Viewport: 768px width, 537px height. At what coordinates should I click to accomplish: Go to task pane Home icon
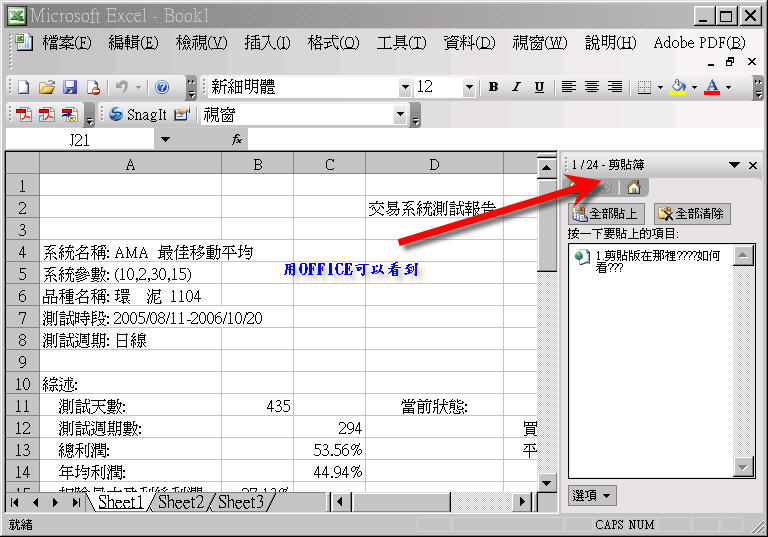point(634,187)
